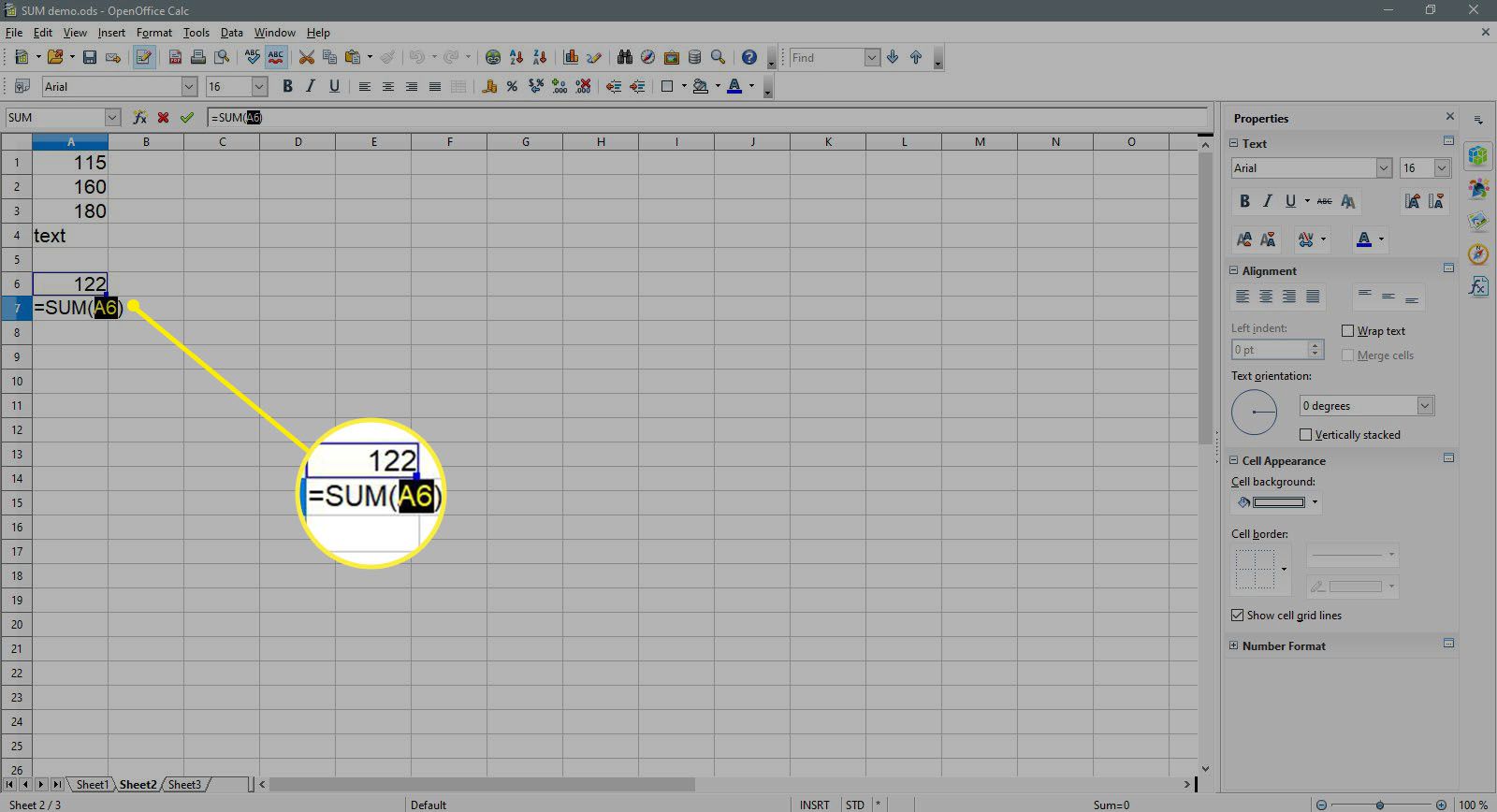Run the spellcheck toolbar icon

[x=252, y=58]
